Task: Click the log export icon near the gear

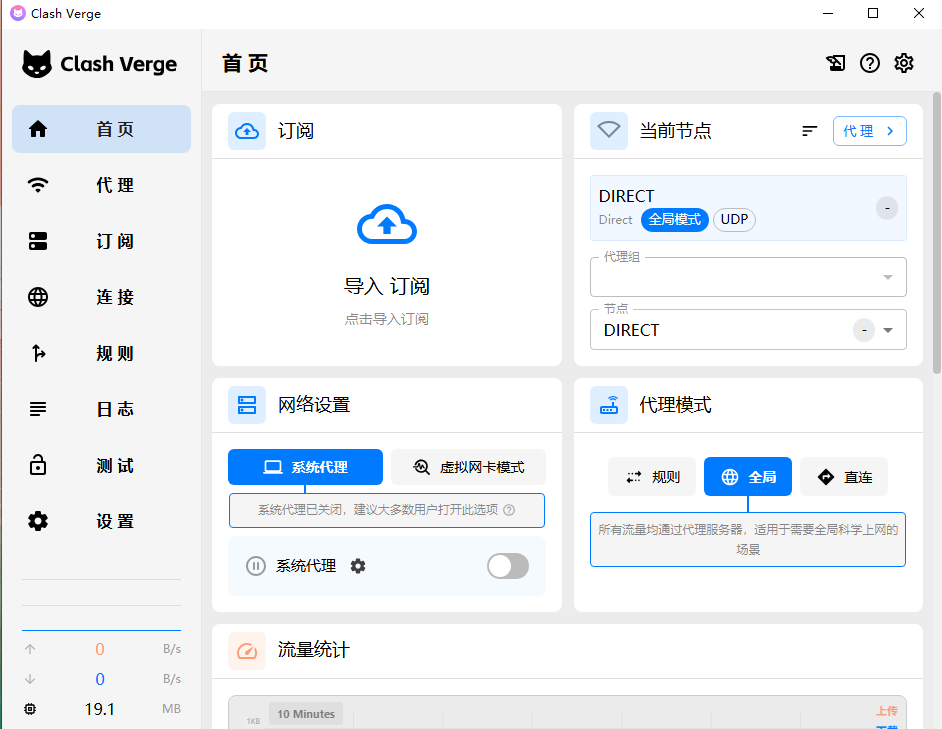Action: [835, 62]
